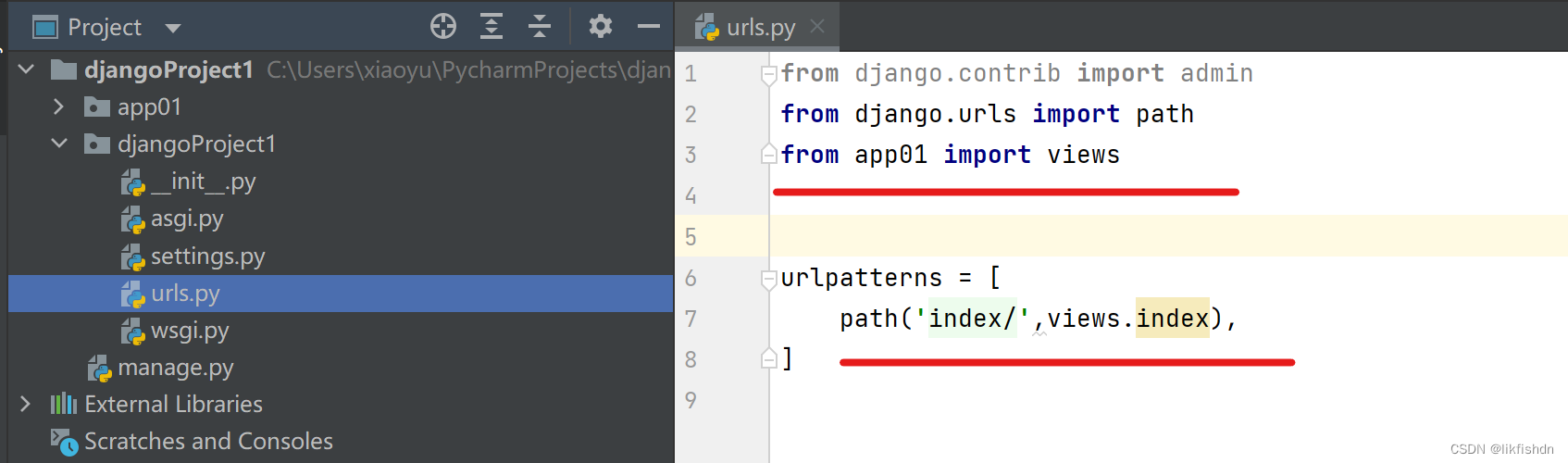Switch to the urls.py editor tab

761,27
